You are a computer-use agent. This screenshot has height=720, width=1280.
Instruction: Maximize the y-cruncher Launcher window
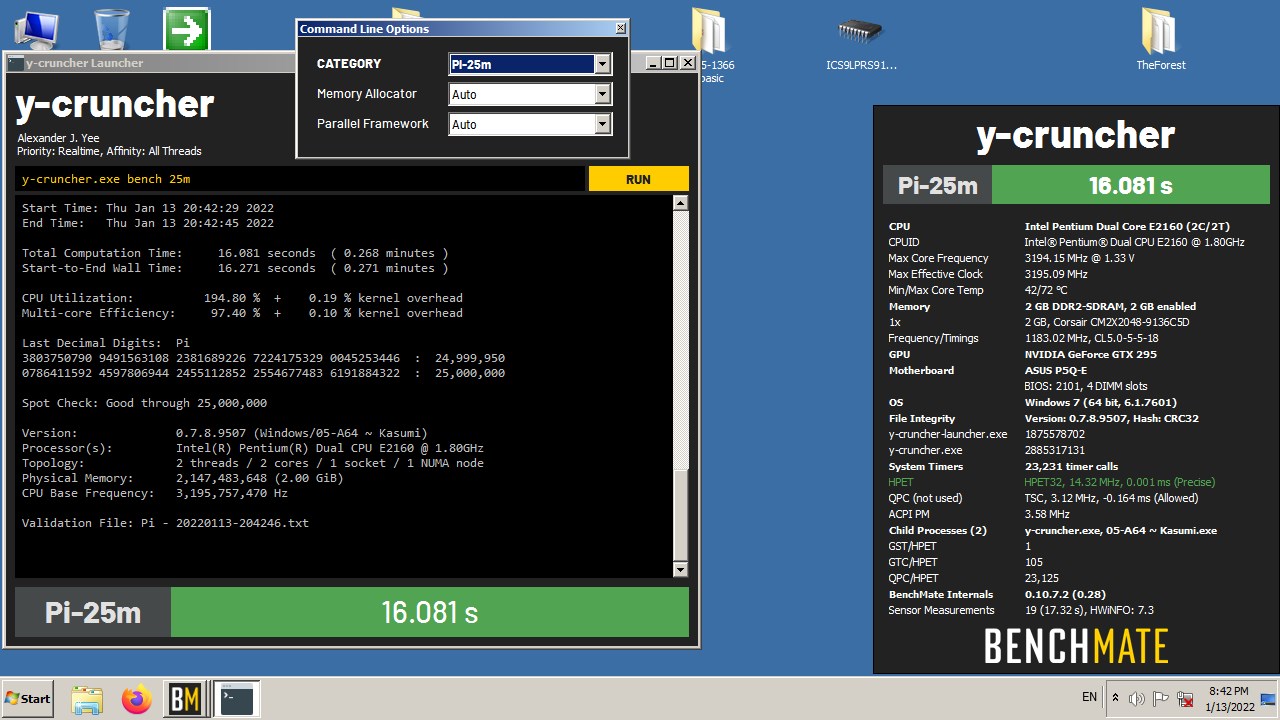670,62
